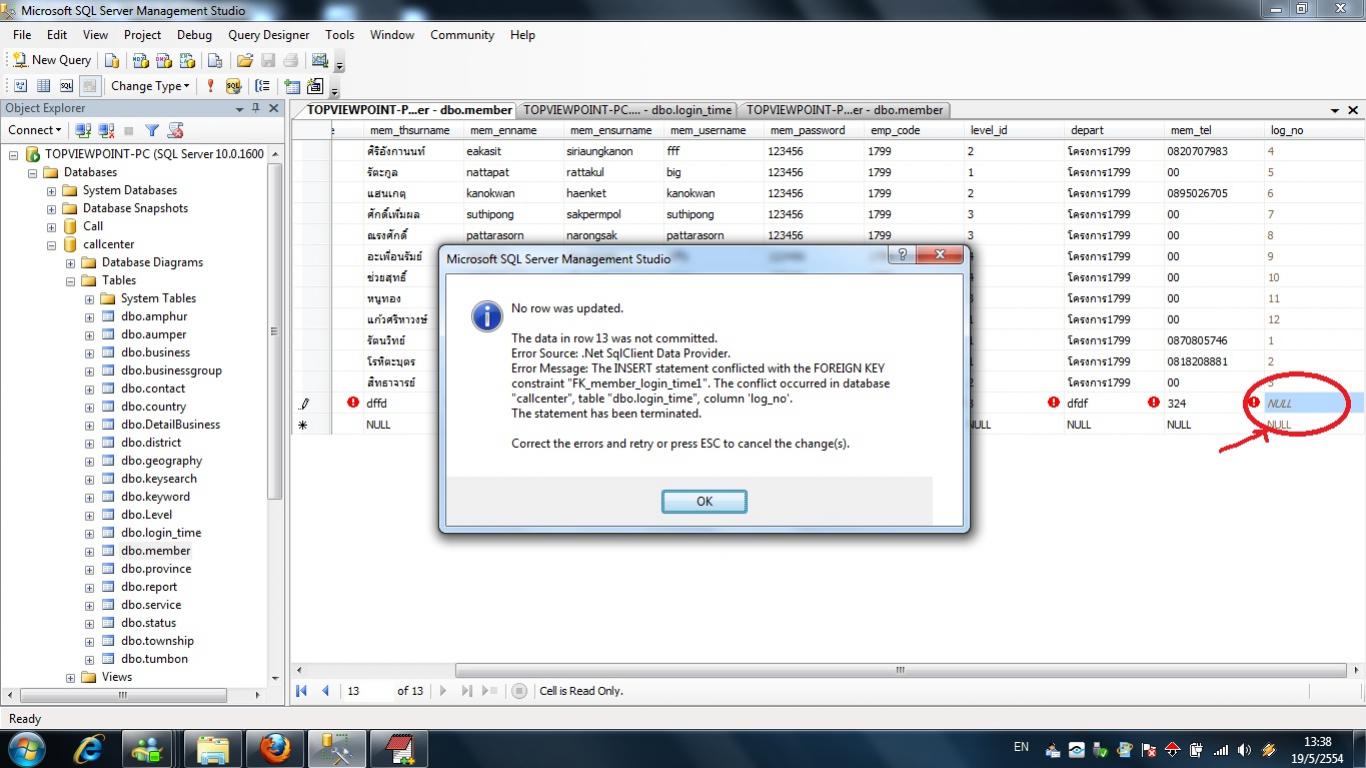This screenshot has width=1366, height=768.
Task: Click the Verify SQL Syntax icon
Action: [234, 86]
